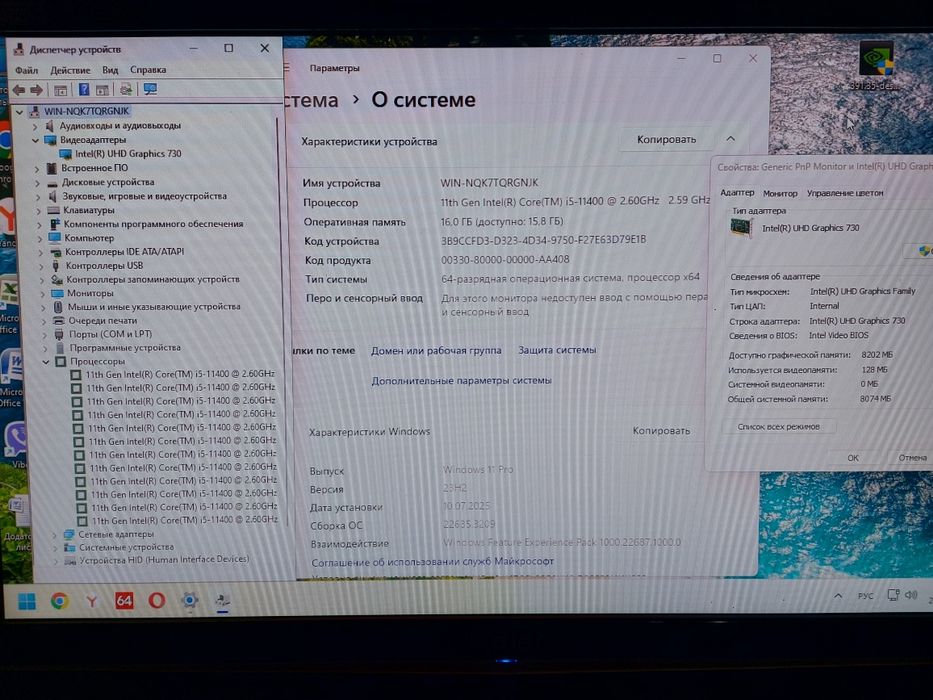Click the action pane toolbar icon

102,90
